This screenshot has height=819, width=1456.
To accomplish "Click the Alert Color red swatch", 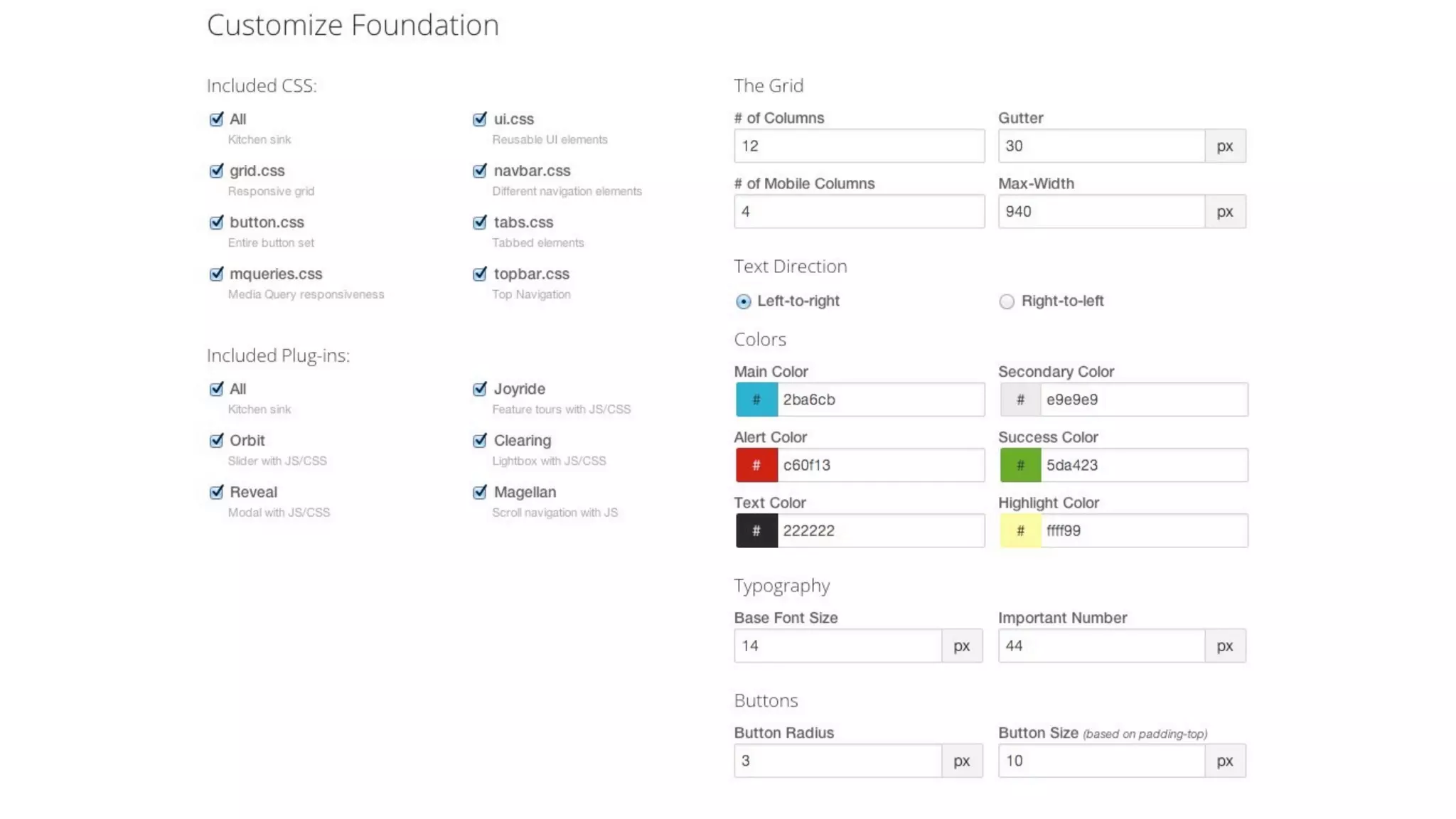I will (x=756, y=465).
